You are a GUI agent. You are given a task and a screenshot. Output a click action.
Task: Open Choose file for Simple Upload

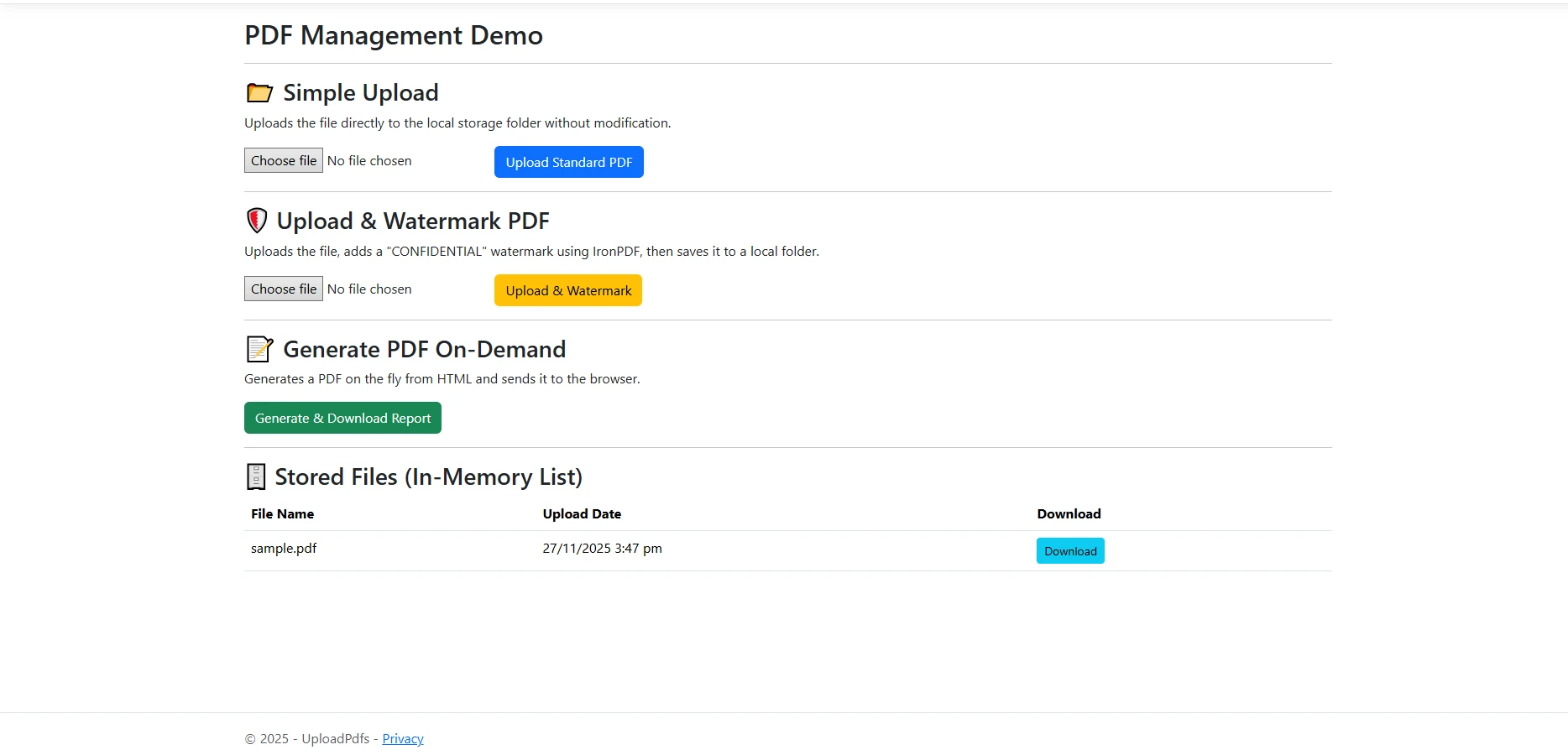[283, 160]
